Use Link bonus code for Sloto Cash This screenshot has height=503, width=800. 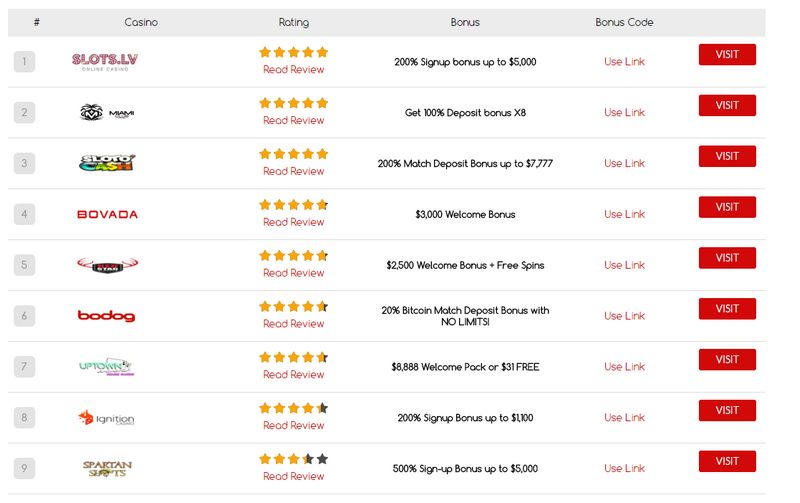click(624, 163)
